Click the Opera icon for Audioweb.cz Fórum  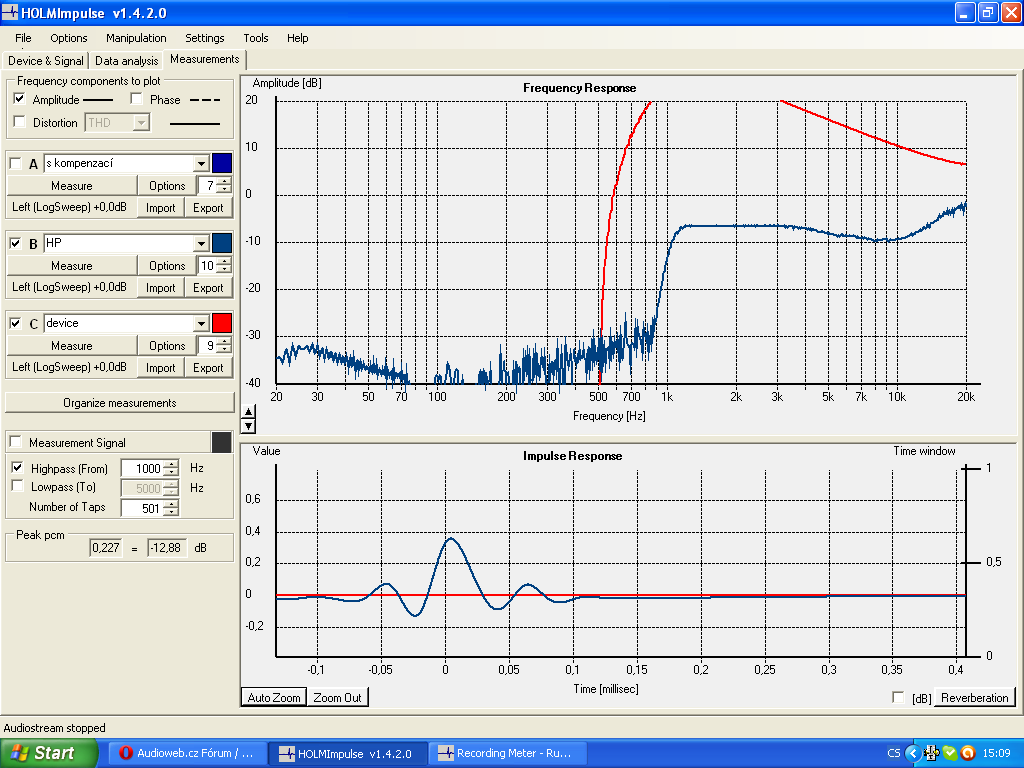click(x=126, y=753)
